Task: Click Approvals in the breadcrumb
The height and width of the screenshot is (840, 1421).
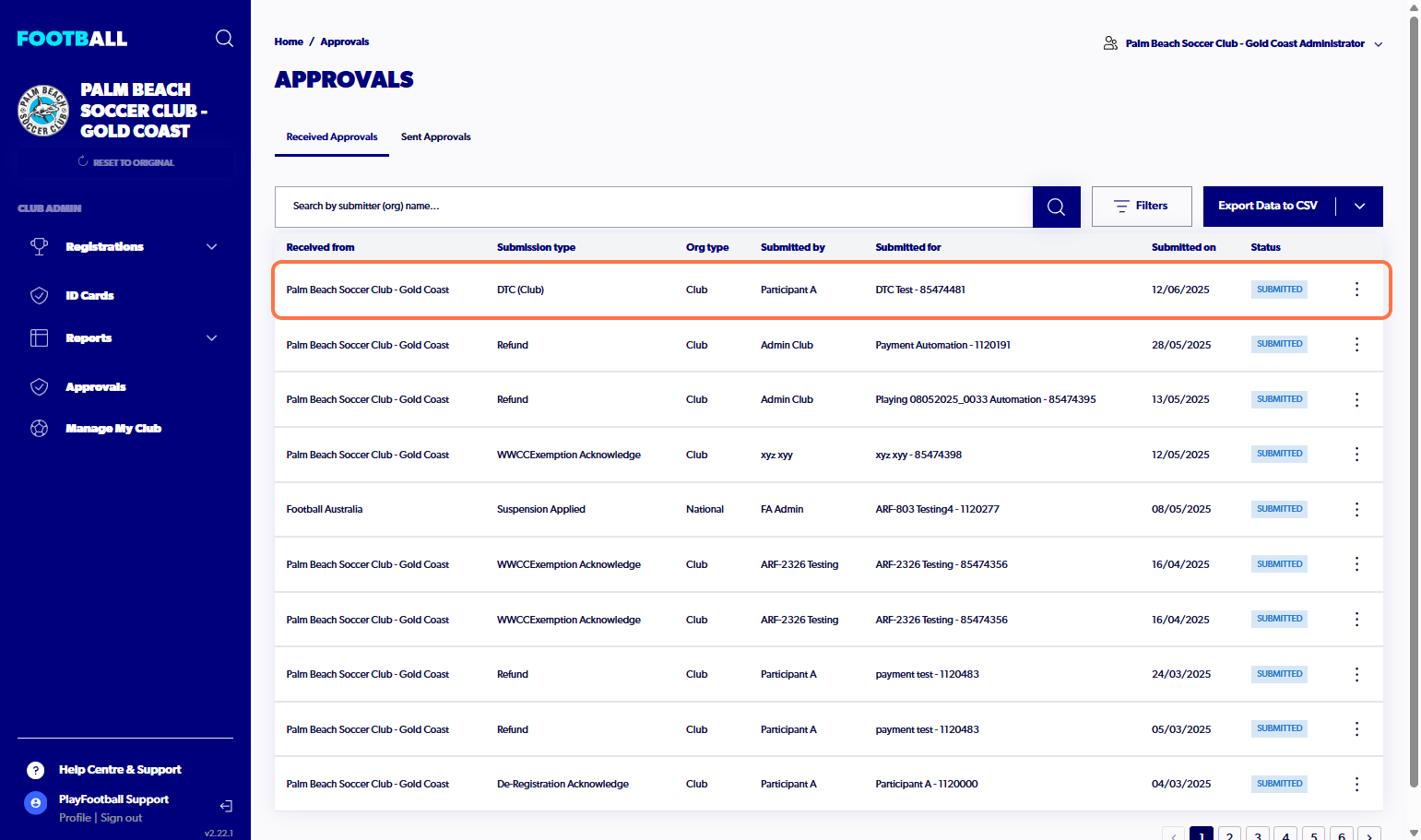Action: 345,41
